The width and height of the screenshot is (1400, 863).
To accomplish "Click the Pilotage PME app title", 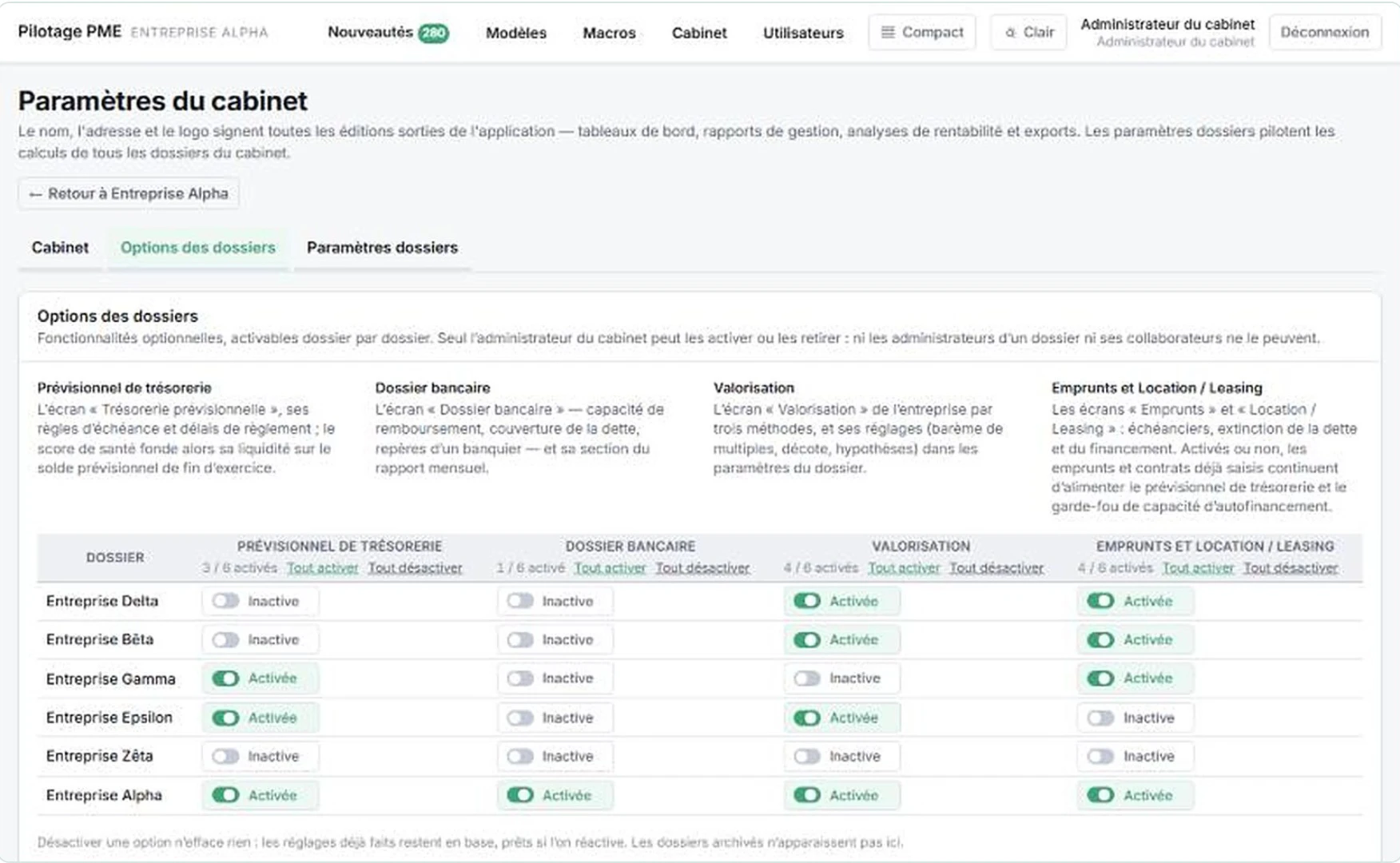I will tap(70, 32).
